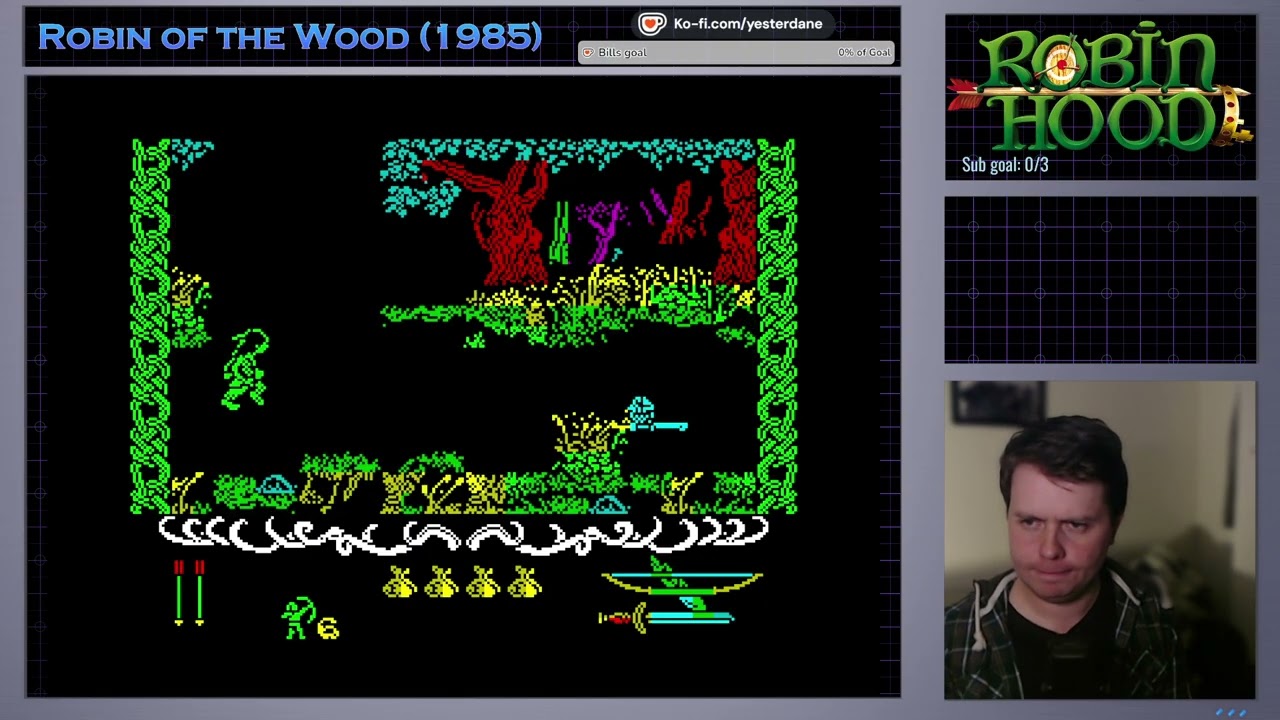
Task: Click the leftmost yellow gold bag
Action: pos(400,583)
